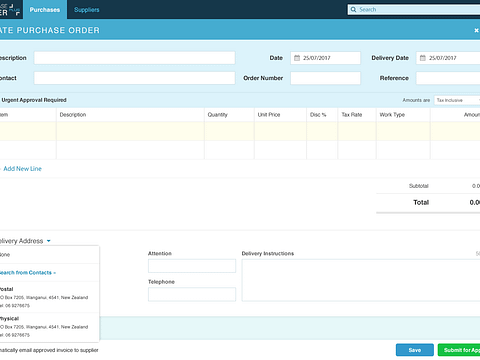Click the Tax Rate column header
Viewport: 480px width, 360px height.
tap(352, 115)
